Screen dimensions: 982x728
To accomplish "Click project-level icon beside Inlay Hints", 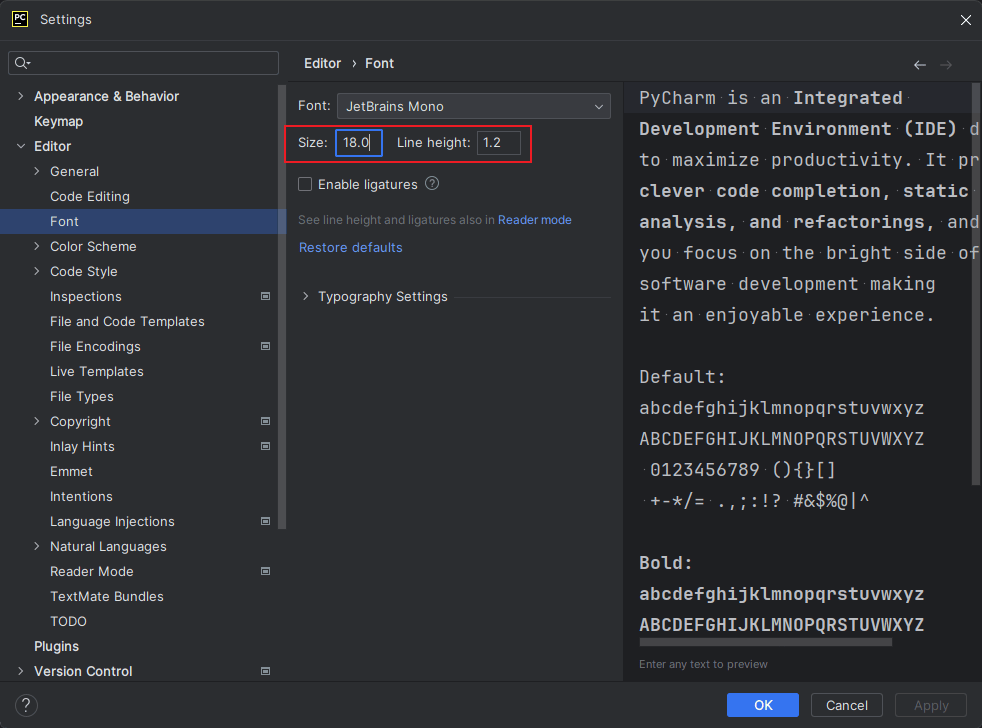I will click(x=265, y=447).
